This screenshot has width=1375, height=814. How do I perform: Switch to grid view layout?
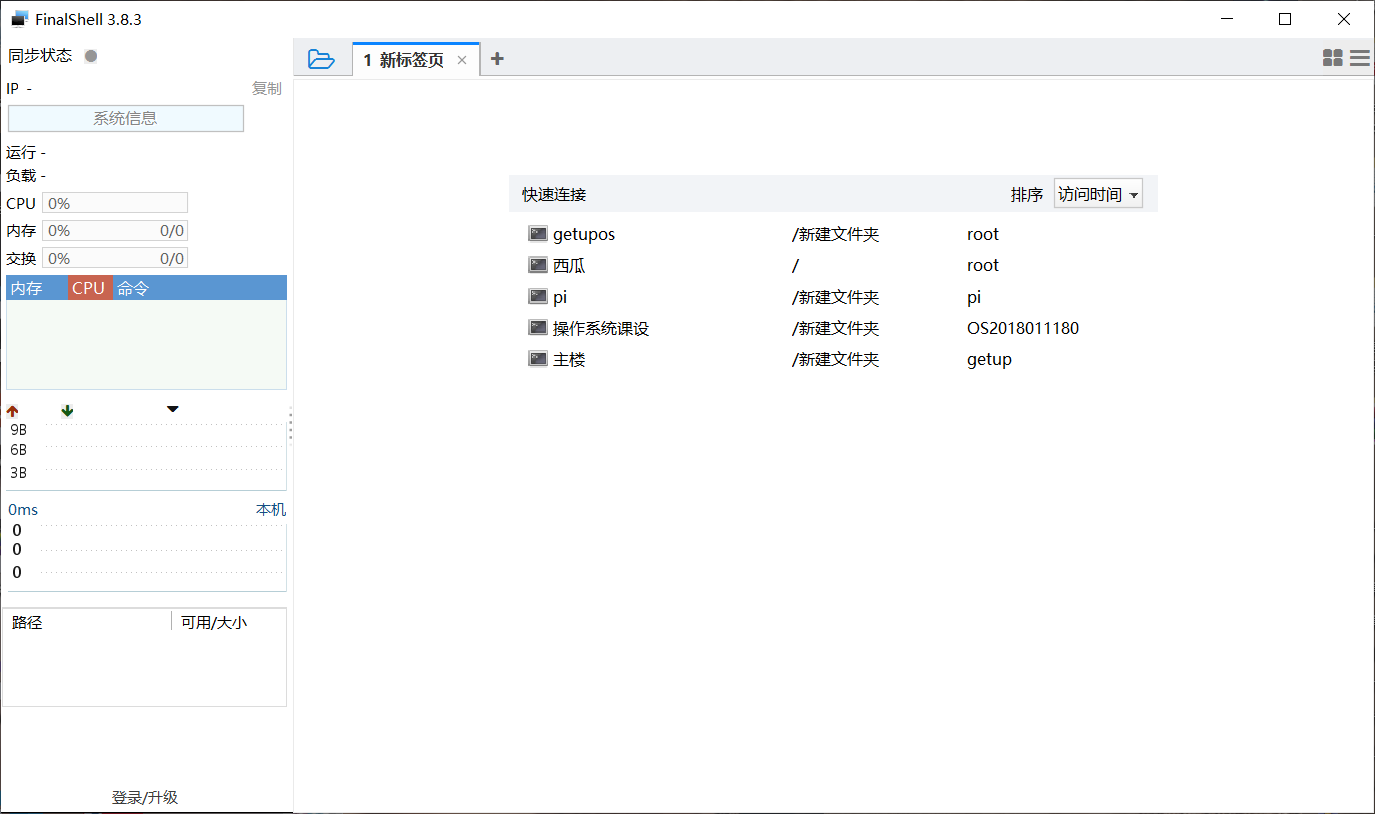pyautogui.click(x=1333, y=58)
